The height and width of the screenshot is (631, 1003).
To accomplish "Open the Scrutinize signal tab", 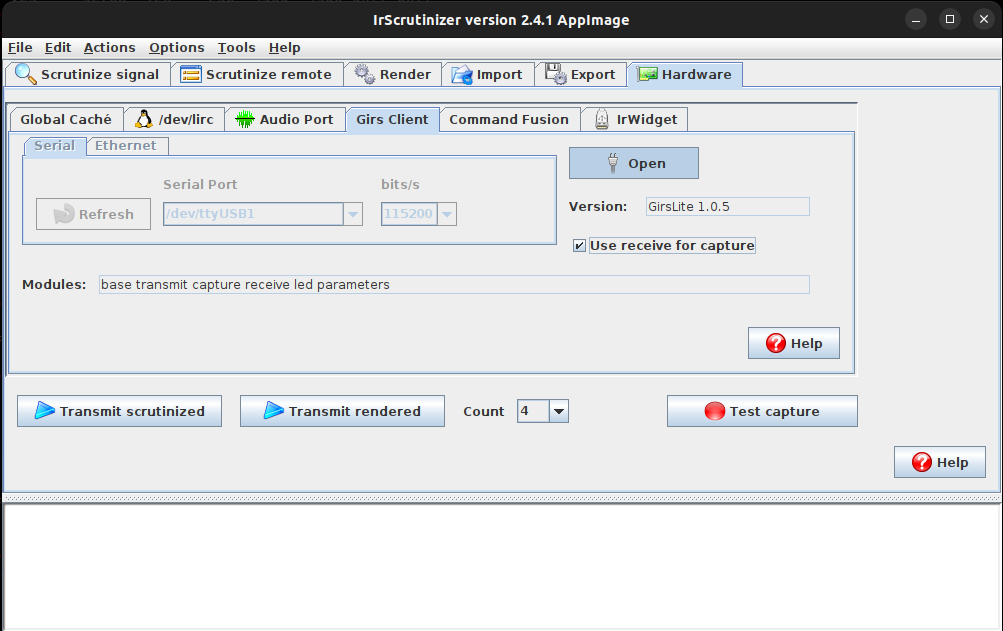I will pos(87,75).
